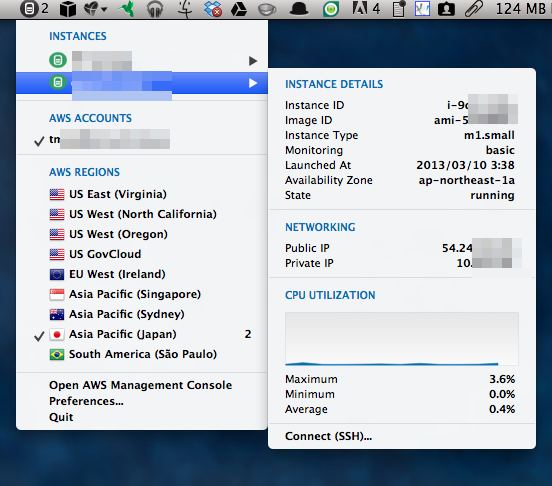Select the checked AWS account starting with tn
Viewport: 552px width, 486px height.
(x=142, y=139)
